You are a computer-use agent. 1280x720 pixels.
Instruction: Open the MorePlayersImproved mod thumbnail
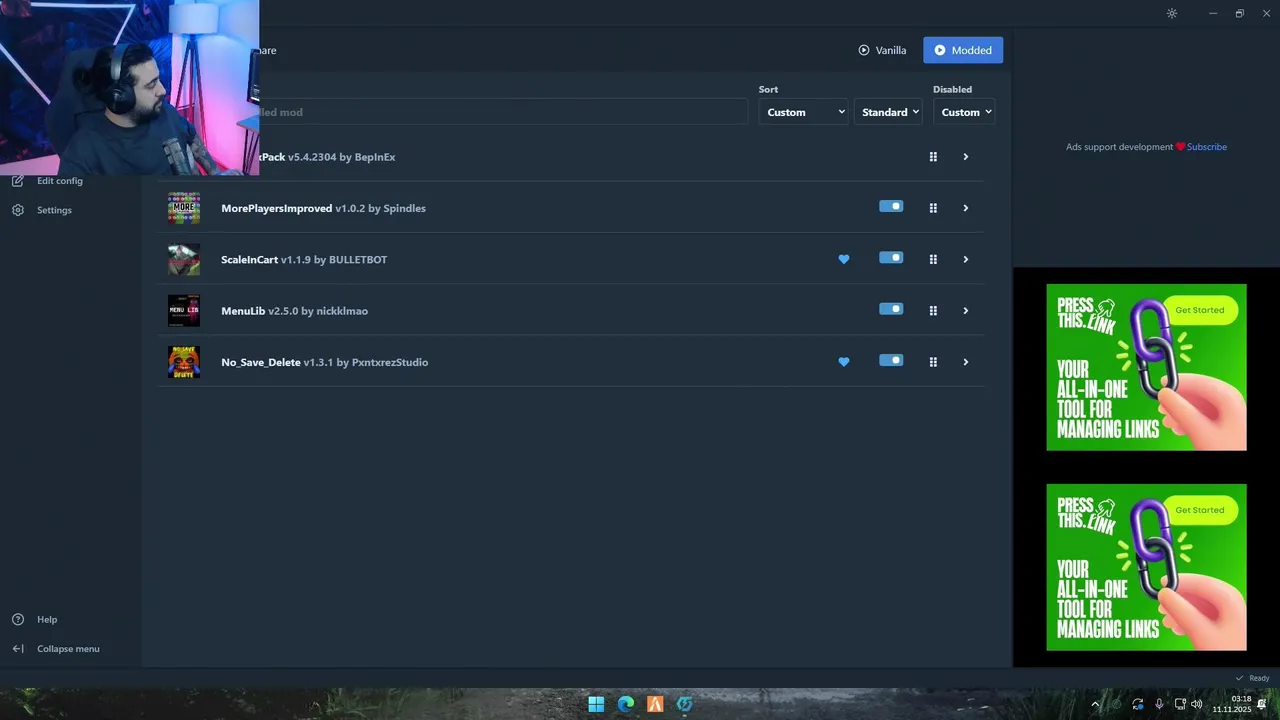[x=184, y=208]
